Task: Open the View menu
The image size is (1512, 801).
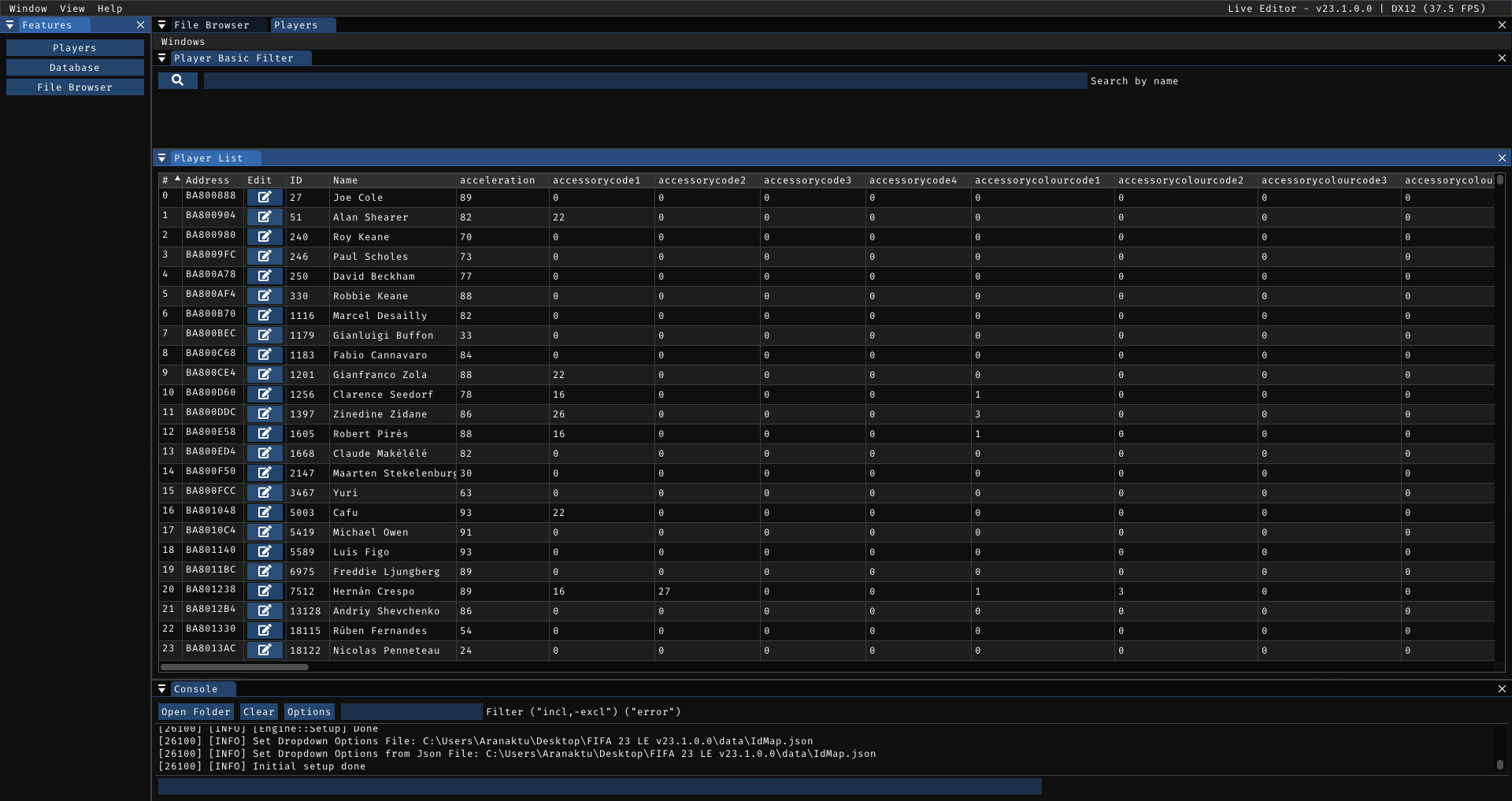Action: (x=72, y=9)
